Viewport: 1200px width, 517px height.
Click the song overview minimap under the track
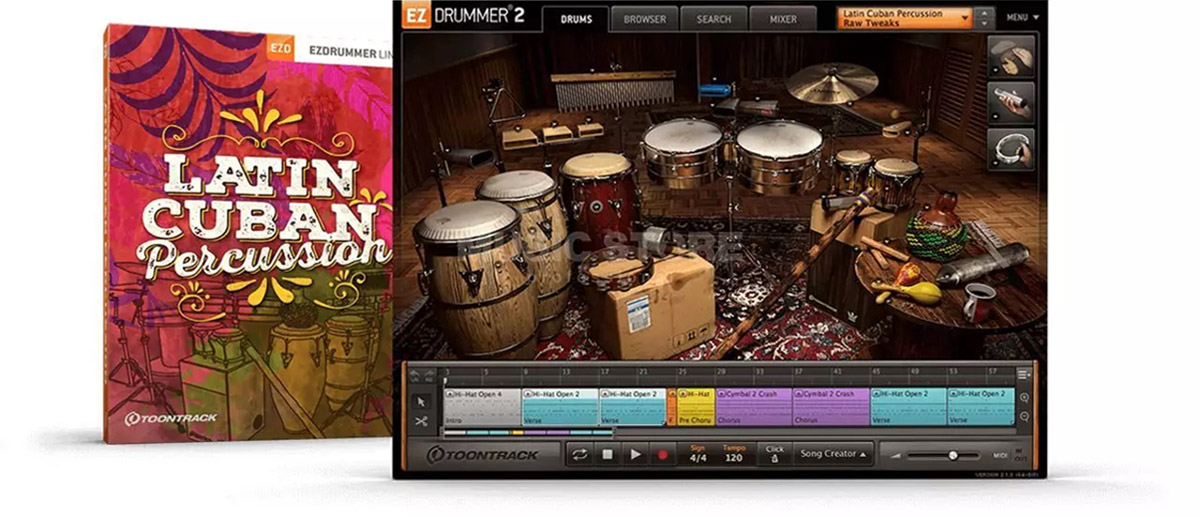[x=529, y=432]
